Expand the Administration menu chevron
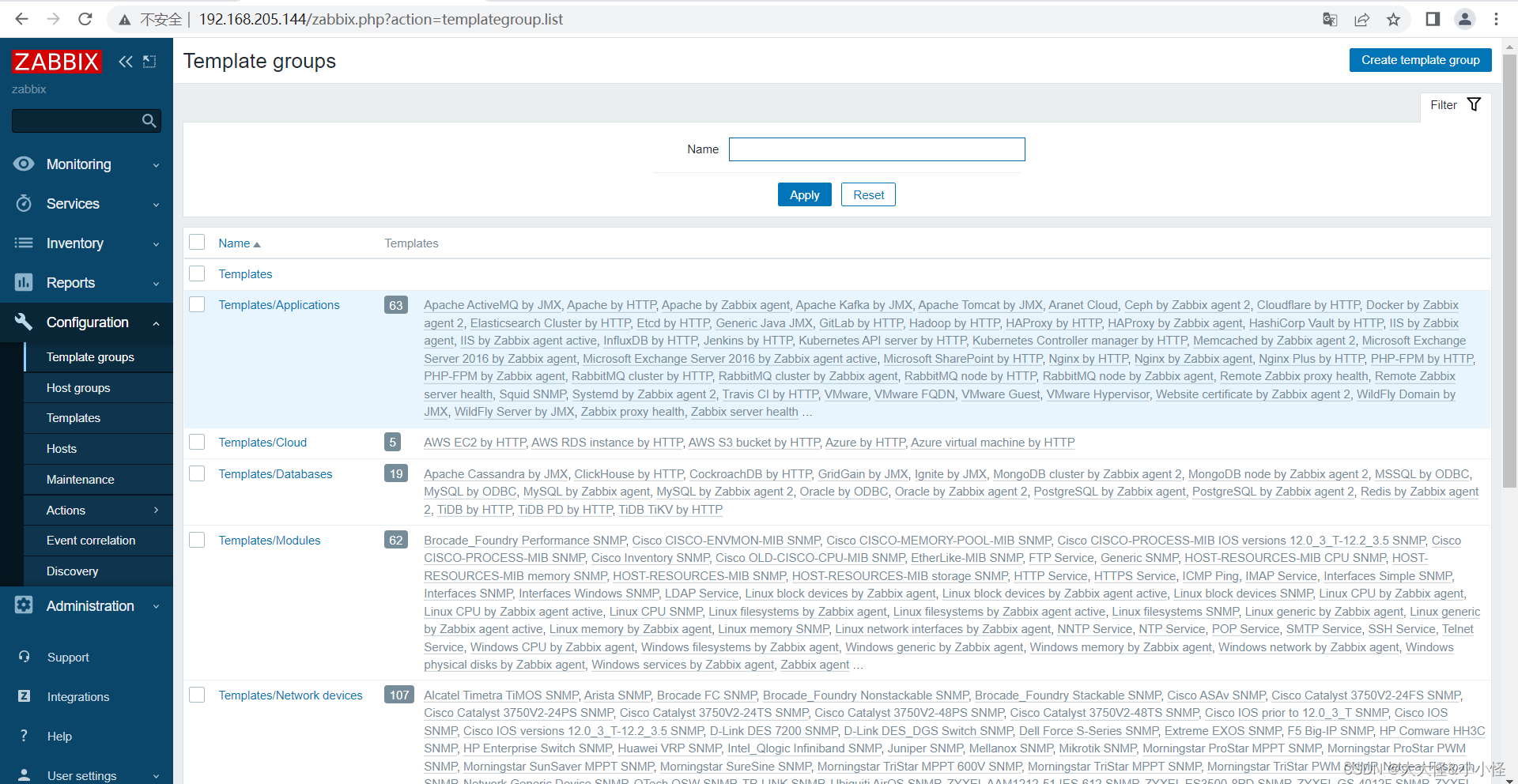The width and height of the screenshot is (1518, 784). click(156, 607)
